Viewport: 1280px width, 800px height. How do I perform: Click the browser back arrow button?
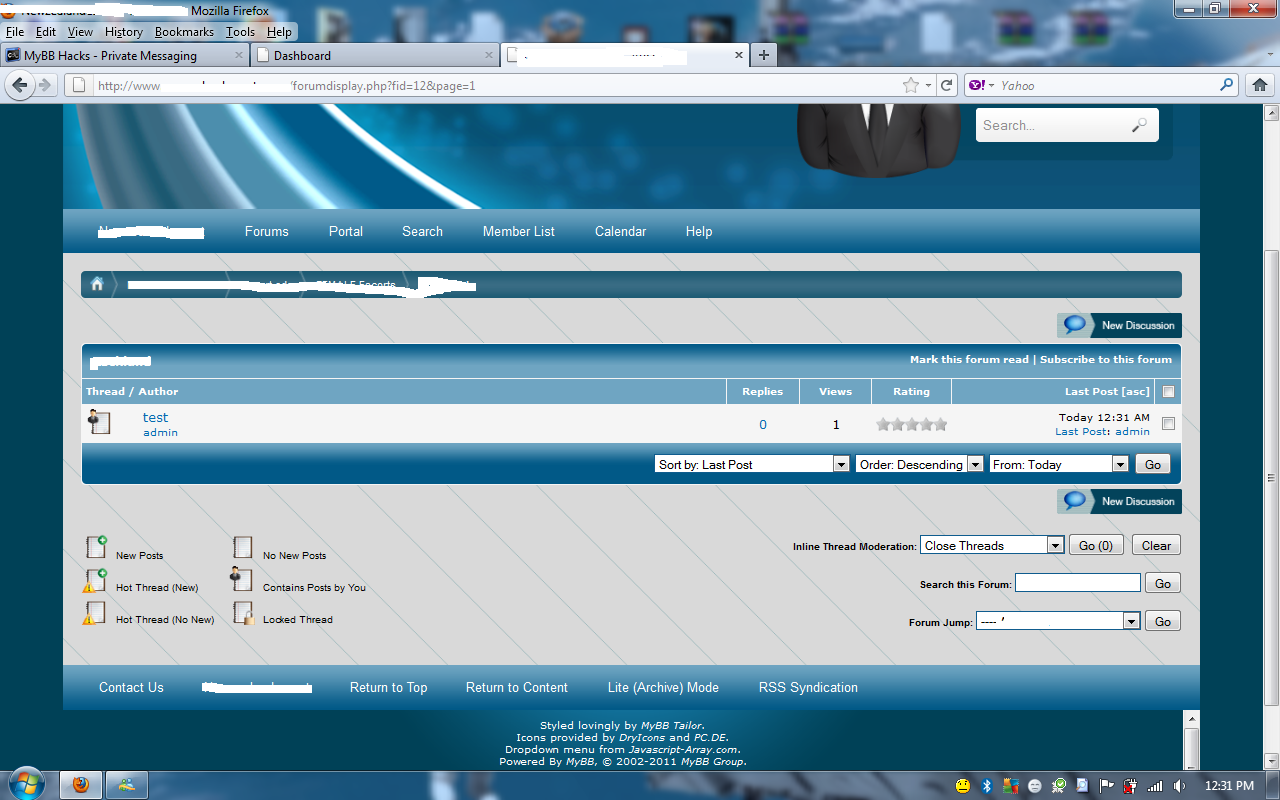[20, 85]
